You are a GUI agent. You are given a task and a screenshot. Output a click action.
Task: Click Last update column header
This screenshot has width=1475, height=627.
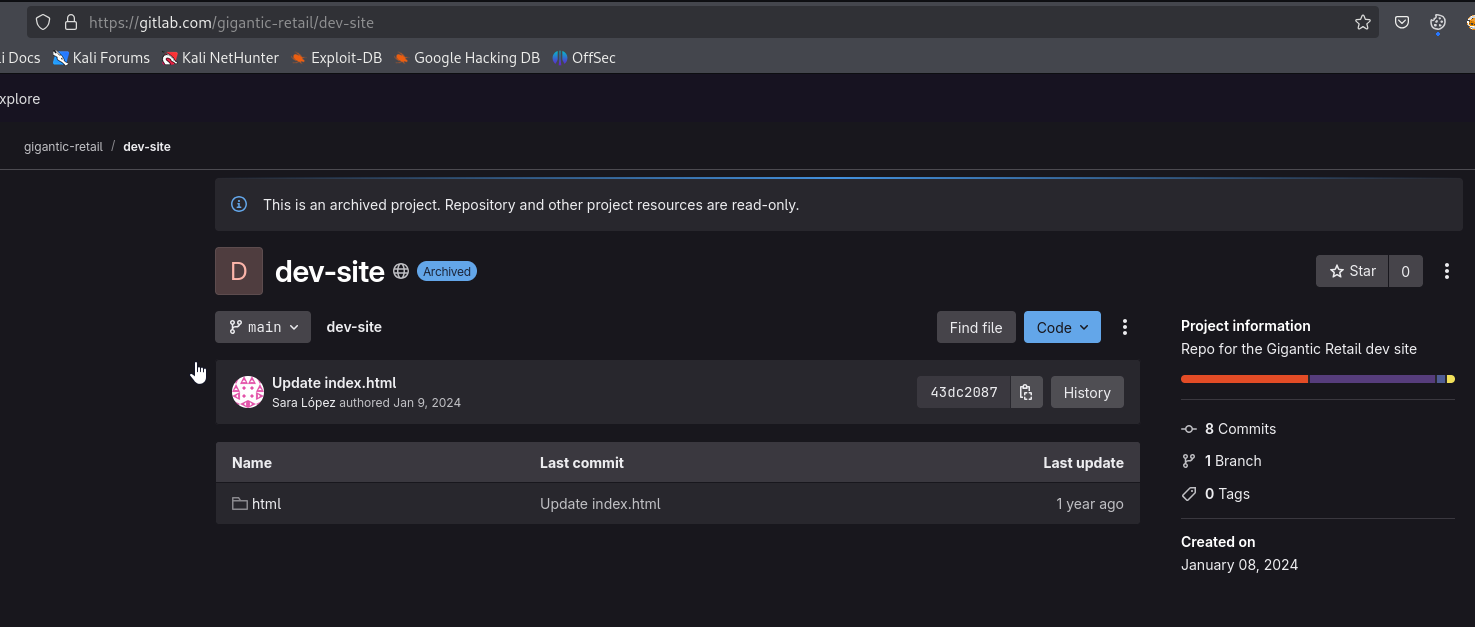pyautogui.click(x=1083, y=463)
